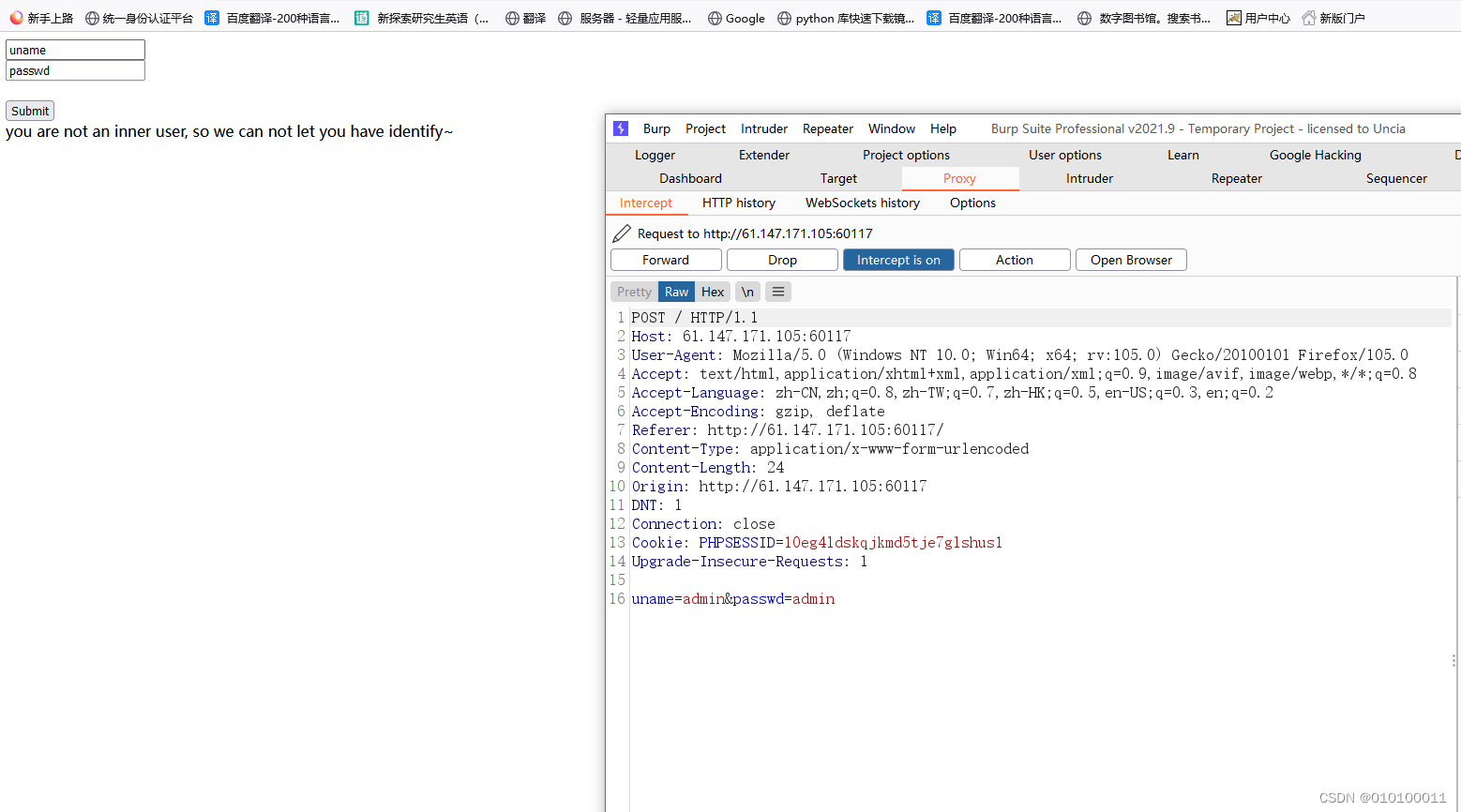Screen dimensions: 1461x812
Task: Open the Raw editor hamburger menu icon
Action: pos(777,292)
